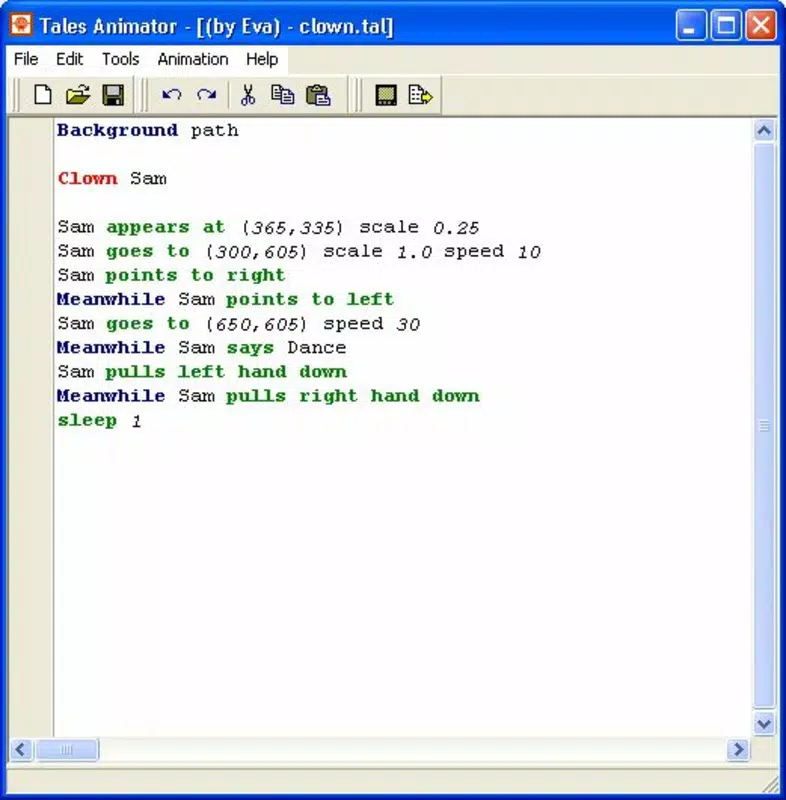This screenshot has width=786, height=800.
Task: Click the vertical scrollbar thumb
Action: [x=764, y=426]
